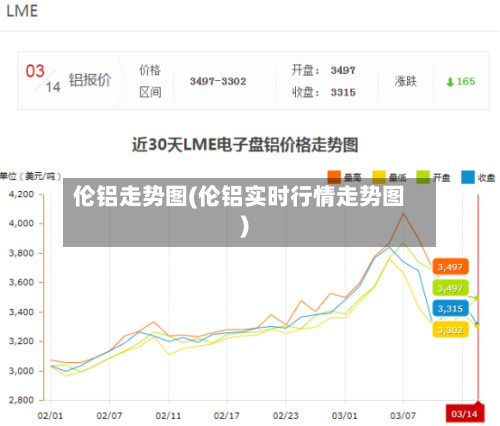Click the 铝报价 label
500x426 pixels.
pyautogui.click(x=90, y=80)
